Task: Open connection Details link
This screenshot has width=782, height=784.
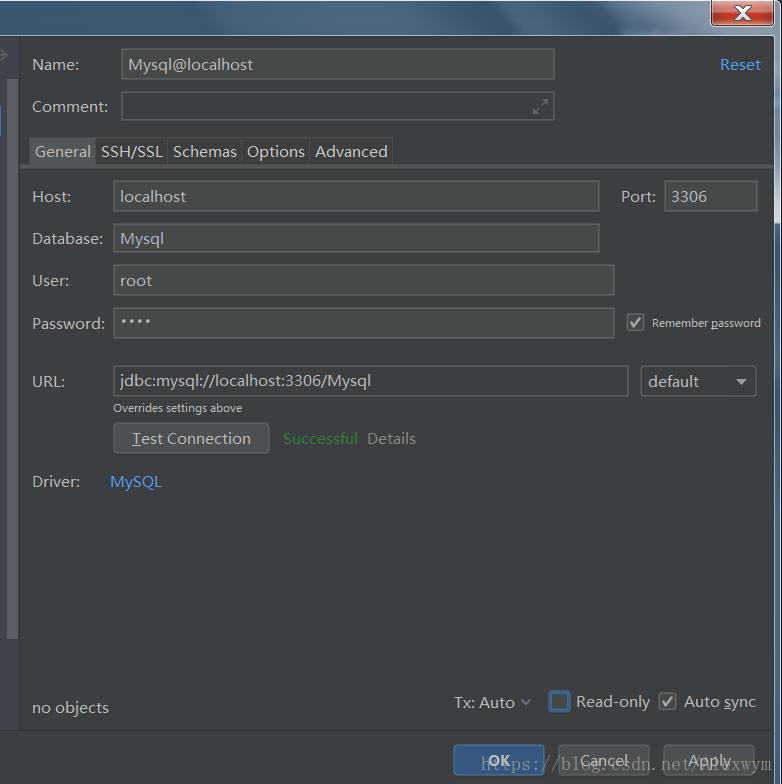Action: pyautogui.click(x=392, y=438)
